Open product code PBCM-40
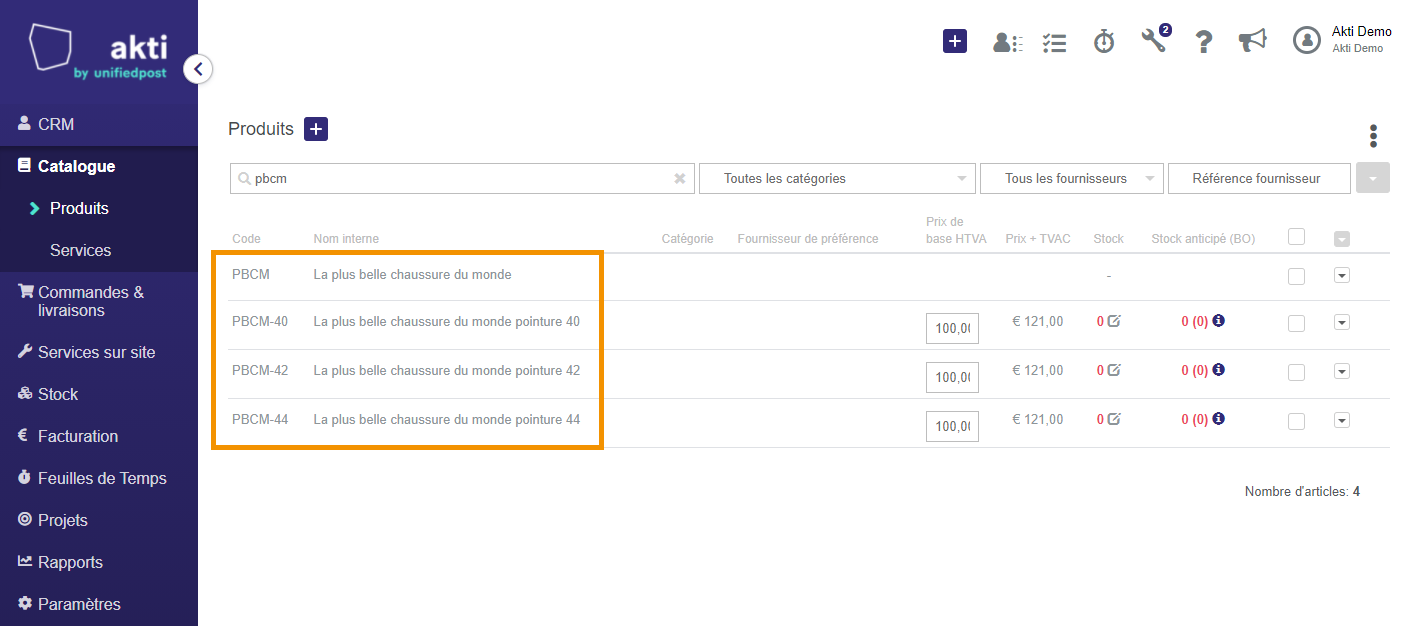This screenshot has height=626, width=1401. pyautogui.click(x=260, y=321)
